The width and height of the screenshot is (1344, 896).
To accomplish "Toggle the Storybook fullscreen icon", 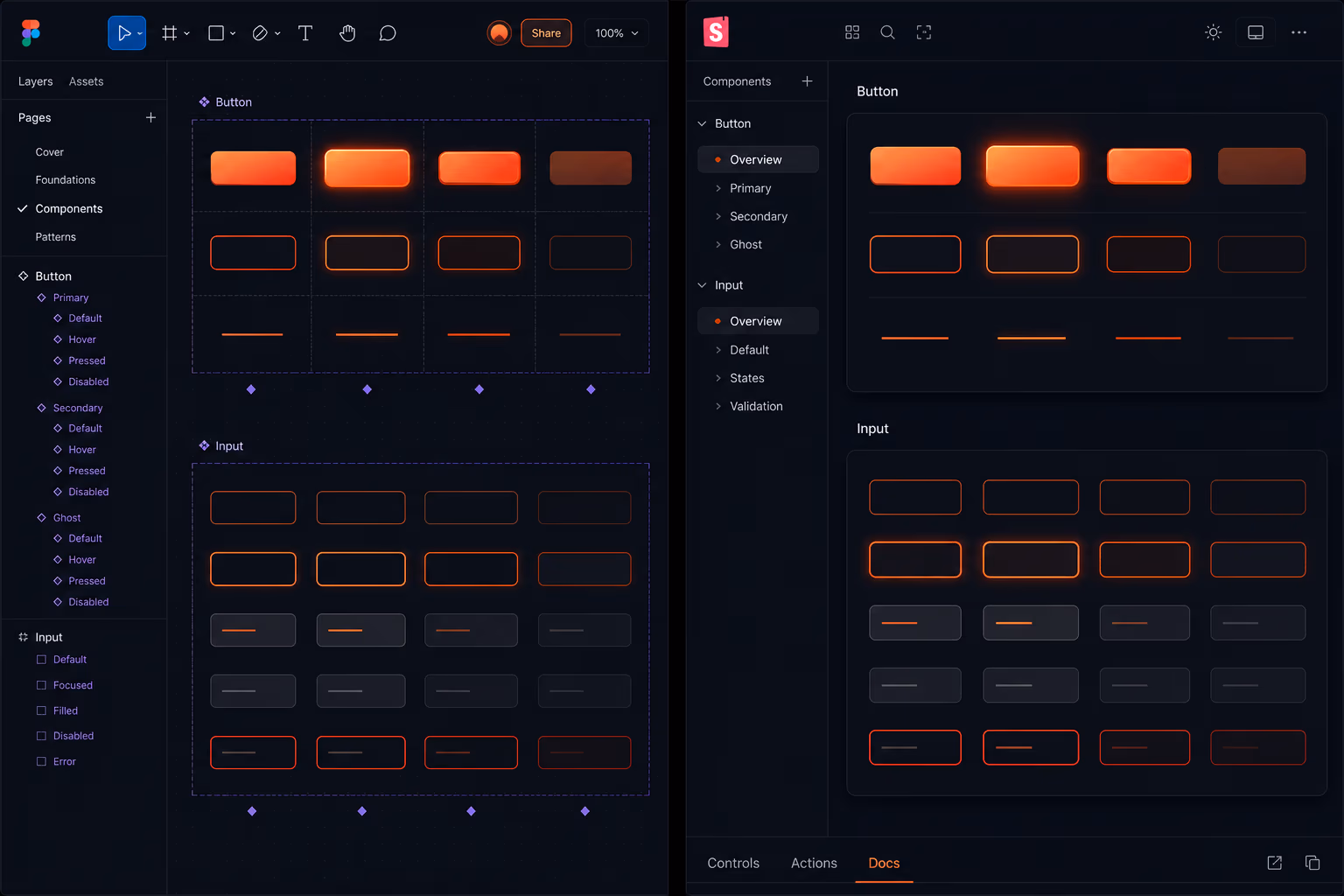I will (924, 32).
